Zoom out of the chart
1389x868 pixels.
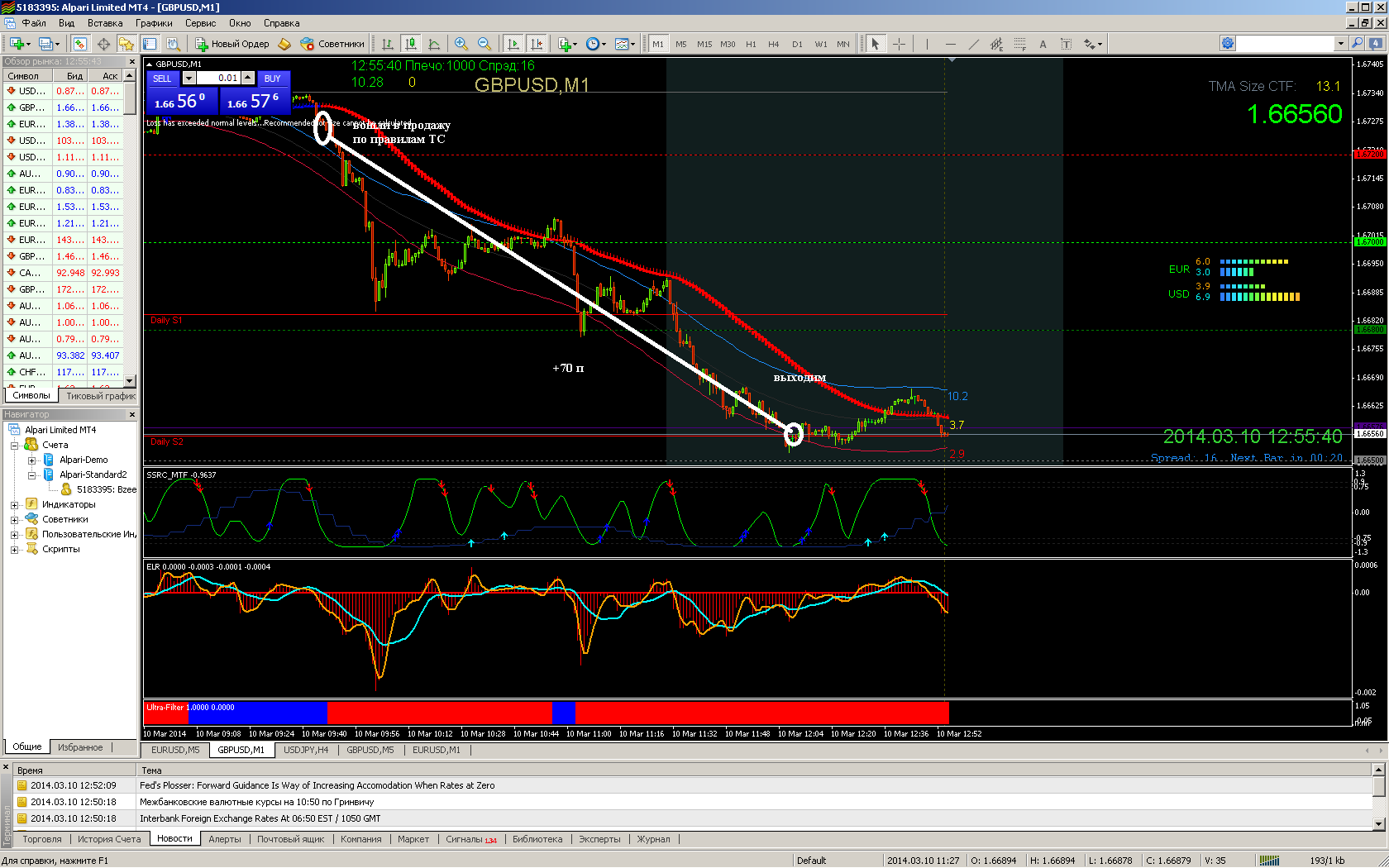pos(484,44)
